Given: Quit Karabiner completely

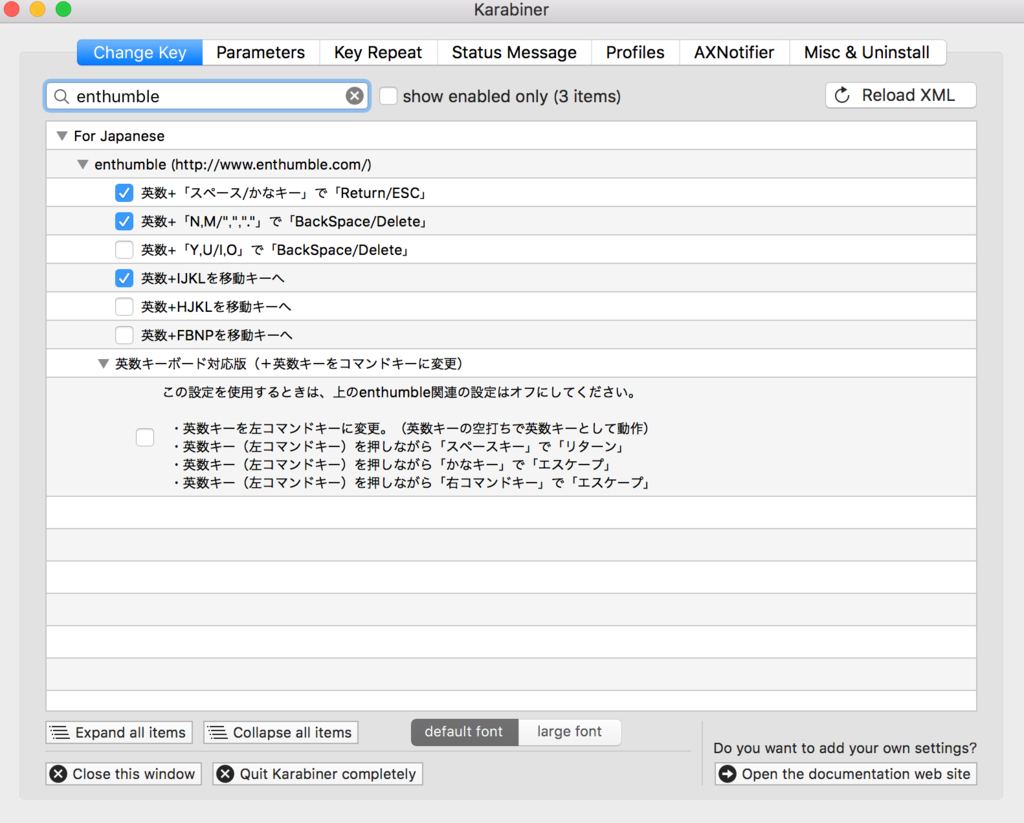Looking at the screenshot, I should [x=317, y=774].
